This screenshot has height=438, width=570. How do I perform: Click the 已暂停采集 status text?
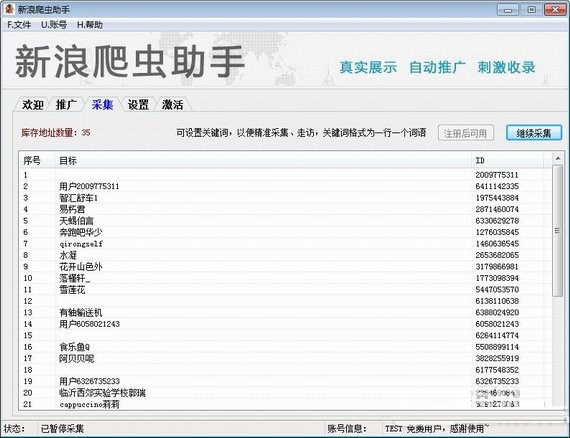(62, 429)
